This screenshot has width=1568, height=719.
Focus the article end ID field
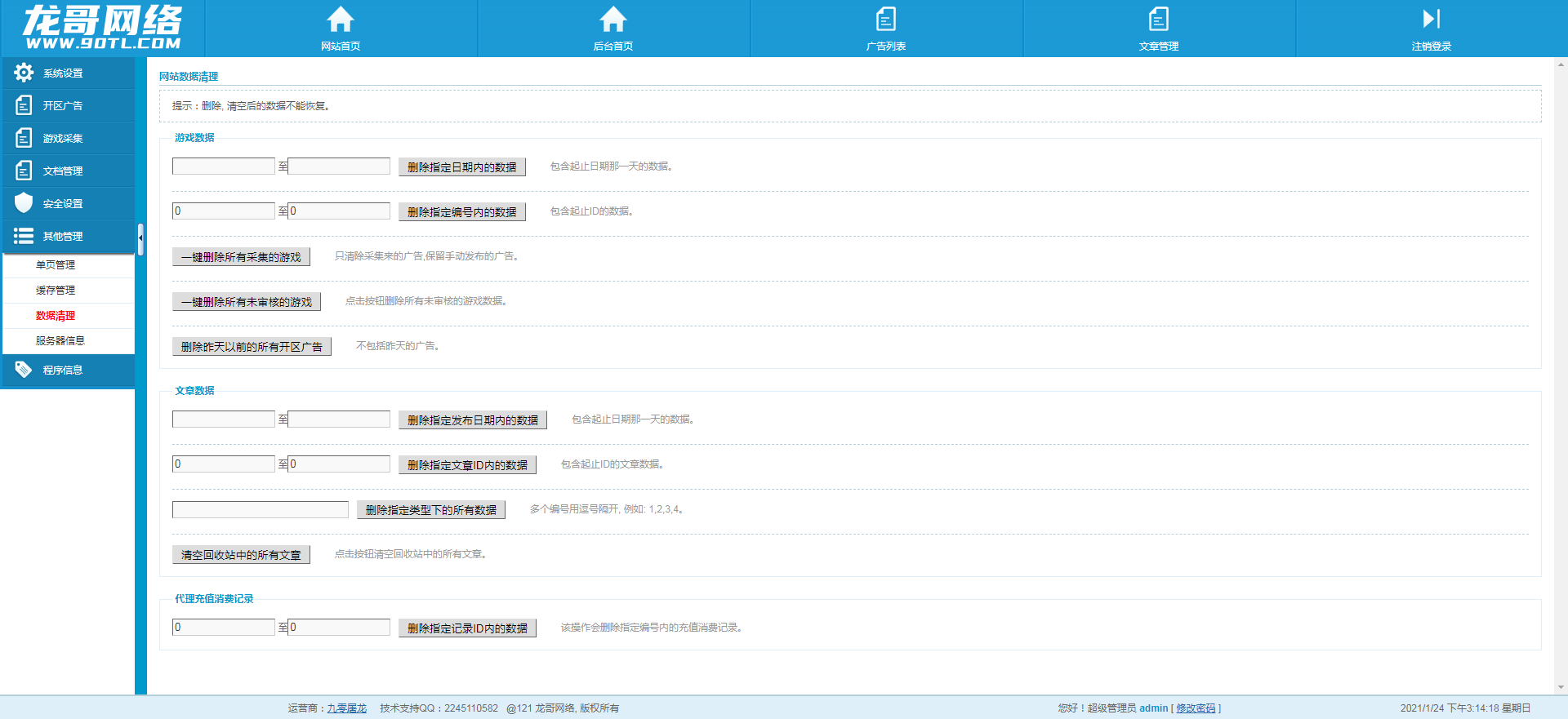coord(339,464)
